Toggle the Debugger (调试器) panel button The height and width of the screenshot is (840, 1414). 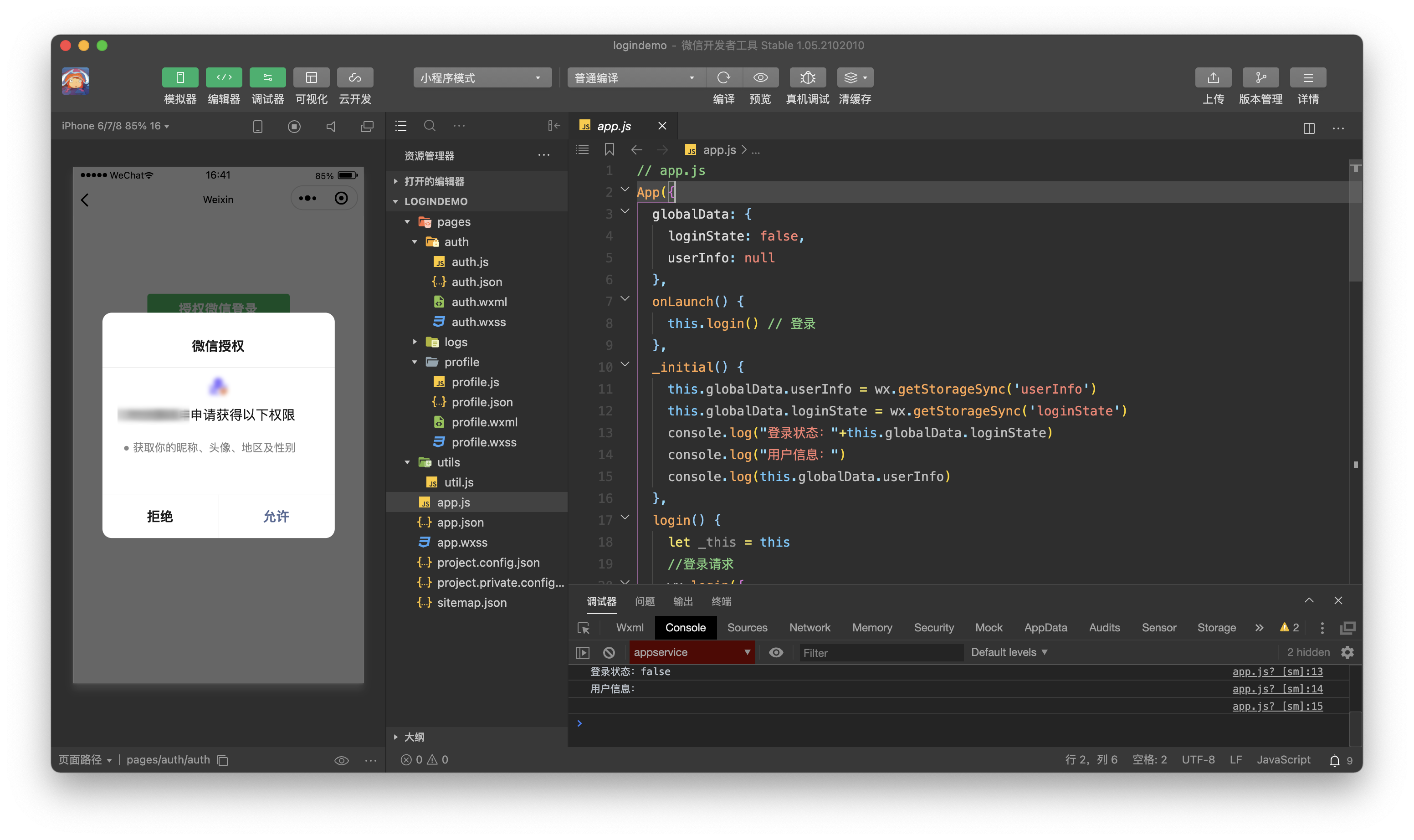click(x=268, y=77)
